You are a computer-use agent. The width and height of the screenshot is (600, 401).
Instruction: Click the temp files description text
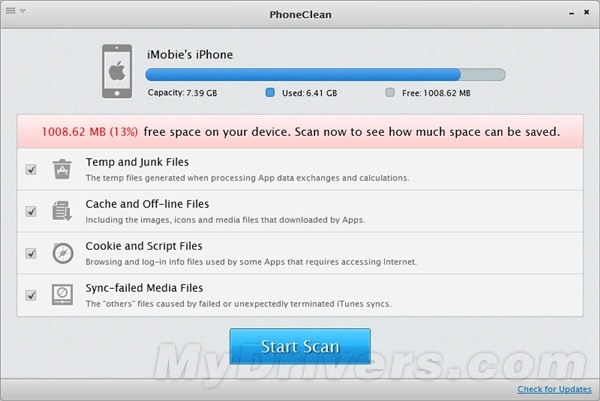[248, 178]
